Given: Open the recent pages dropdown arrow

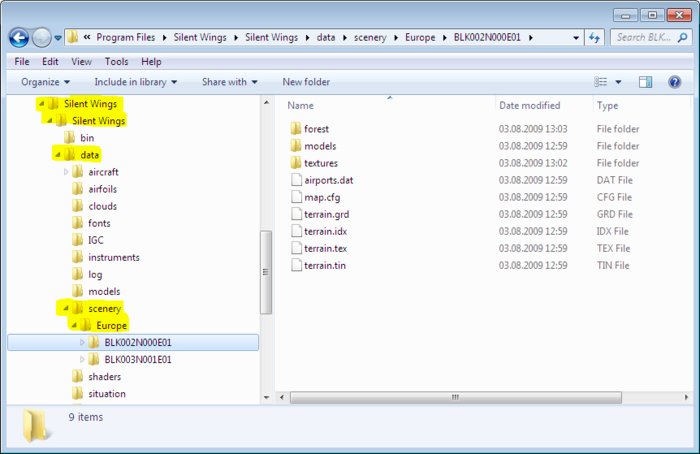Looking at the screenshot, I should (58, 38).
